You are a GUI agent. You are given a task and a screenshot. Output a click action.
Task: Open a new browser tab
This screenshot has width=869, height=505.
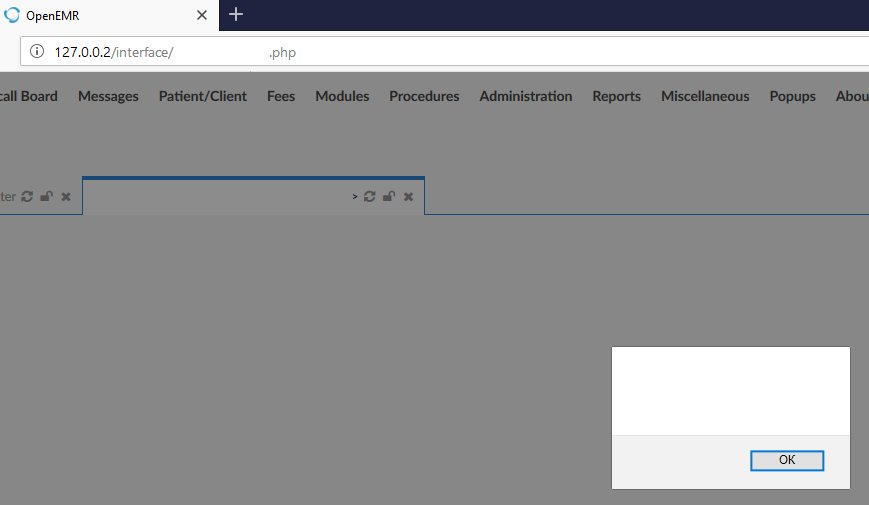click(x=236, y=14)
